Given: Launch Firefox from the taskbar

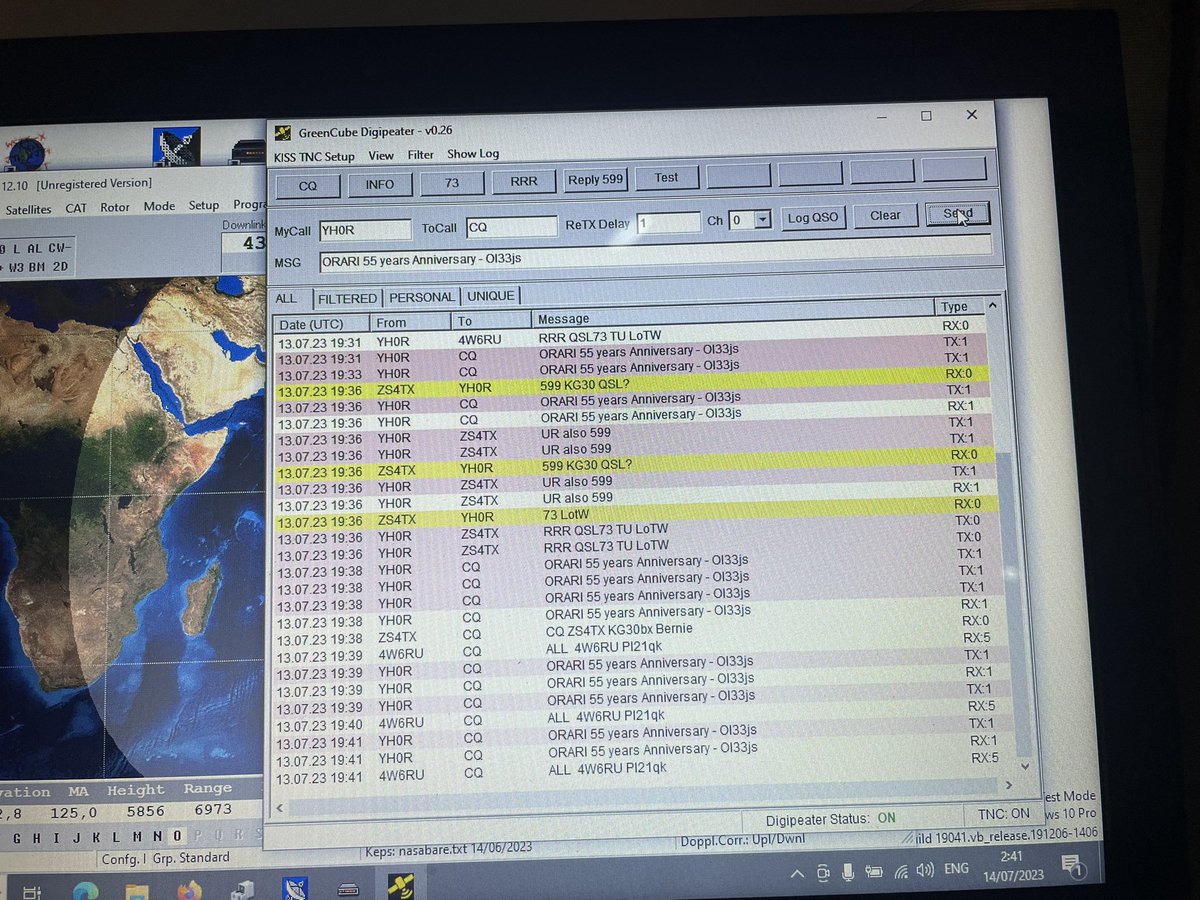Looking at the screenshot, I should click(189, 890).
